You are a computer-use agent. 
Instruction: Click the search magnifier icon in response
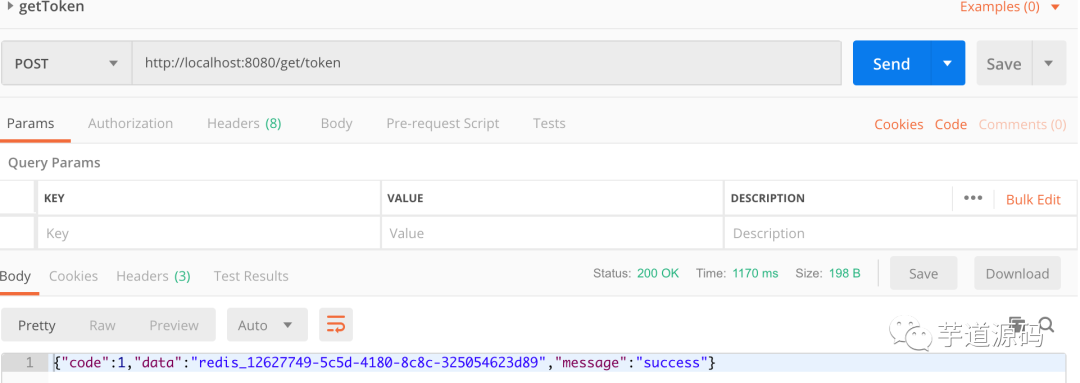[x=1047, y=324]
